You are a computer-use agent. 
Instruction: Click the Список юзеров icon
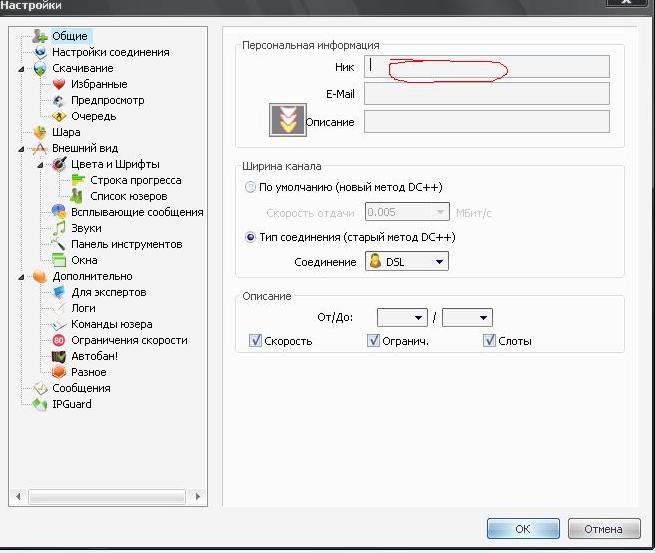pos(77,196)
